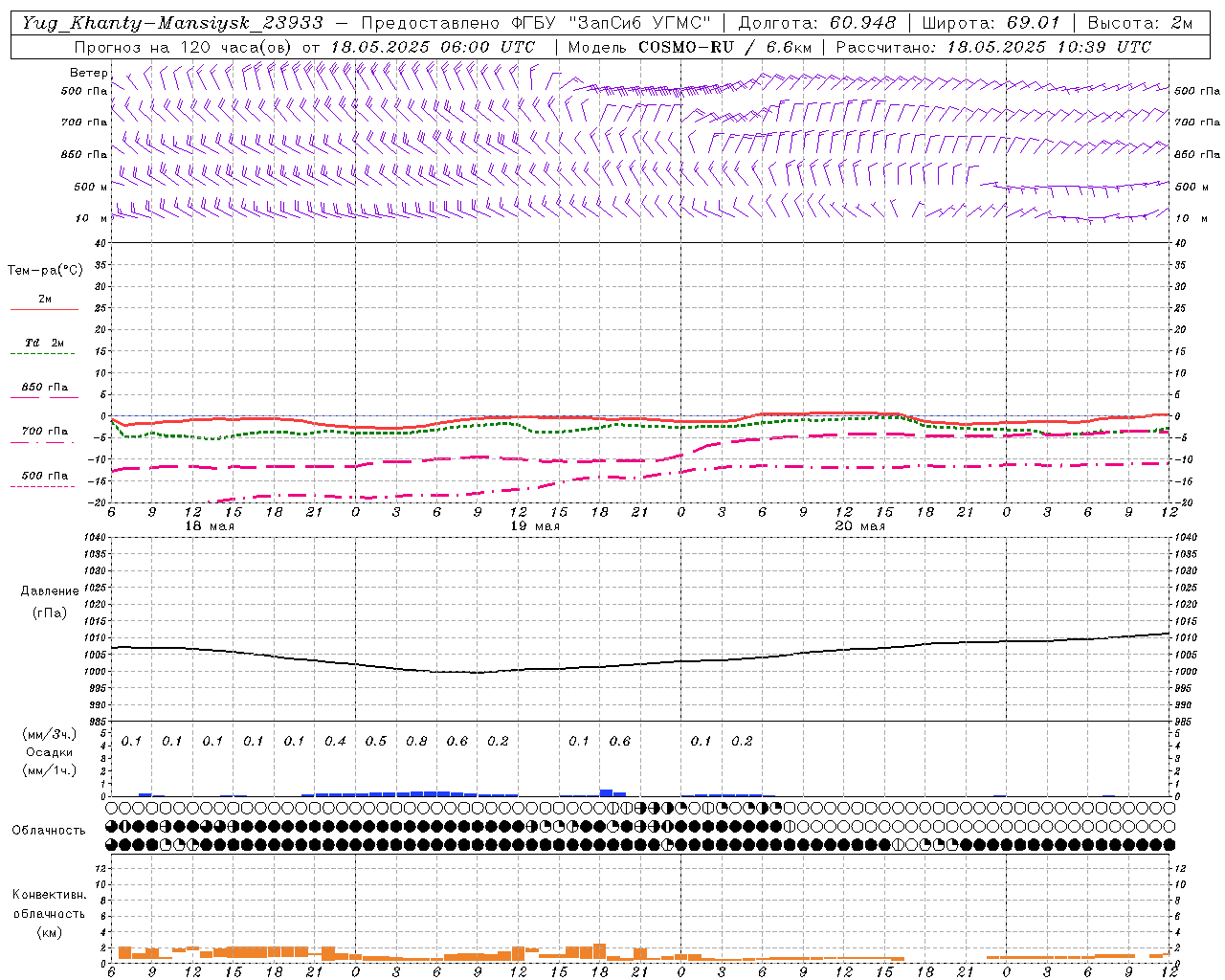The height and width of the screenshot is (980, 1225).
Task: Select the forecast start time 18.05.2025 06:00 UTC
Action: (434, 47)
